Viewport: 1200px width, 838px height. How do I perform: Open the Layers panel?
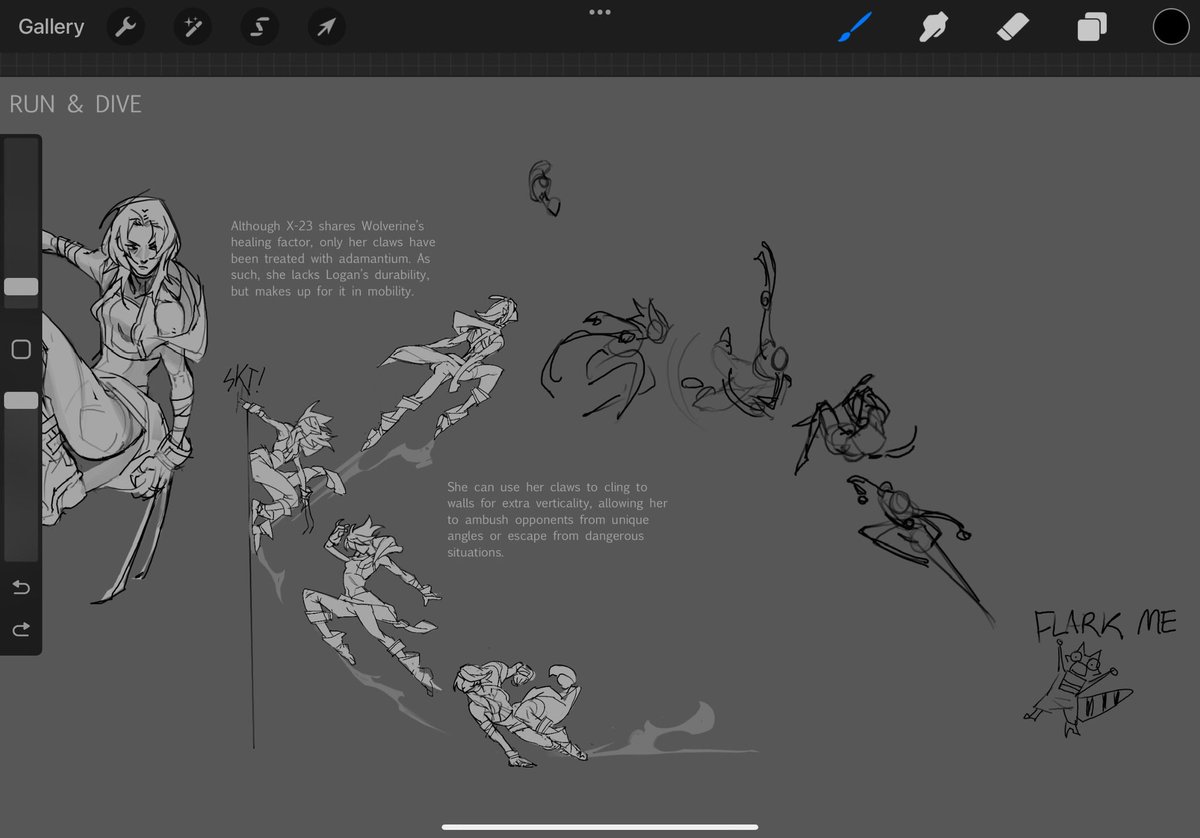(1091, 27)
